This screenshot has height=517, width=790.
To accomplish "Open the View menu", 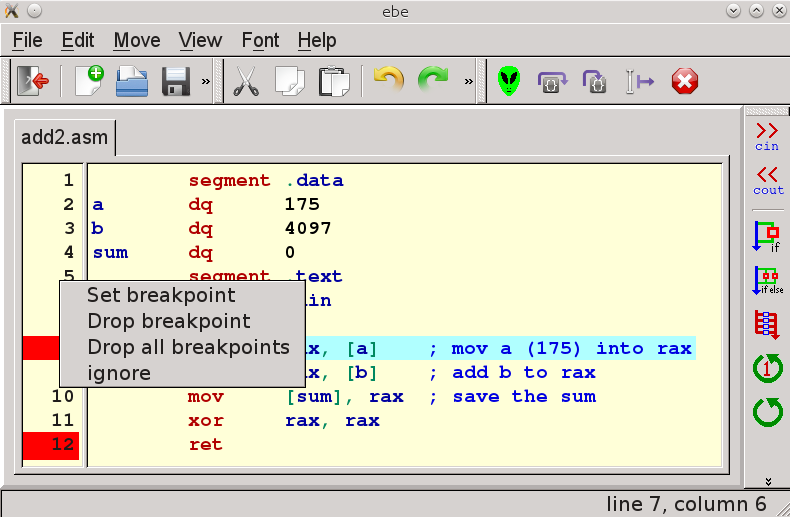I will 200,40.
